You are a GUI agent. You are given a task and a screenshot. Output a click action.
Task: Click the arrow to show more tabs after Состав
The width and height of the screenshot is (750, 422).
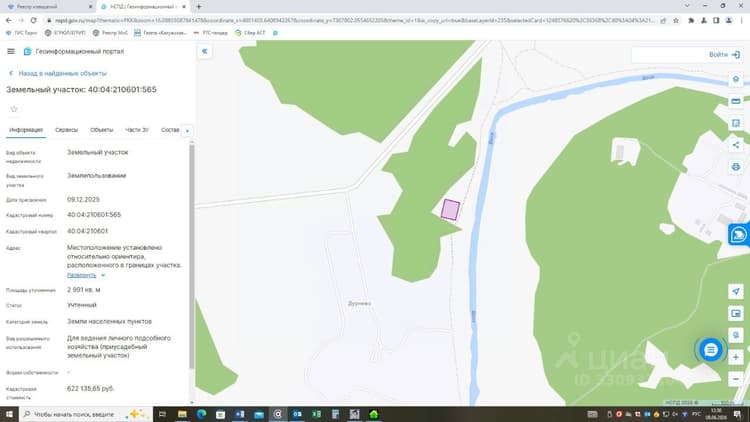click(x=187, y=131)
